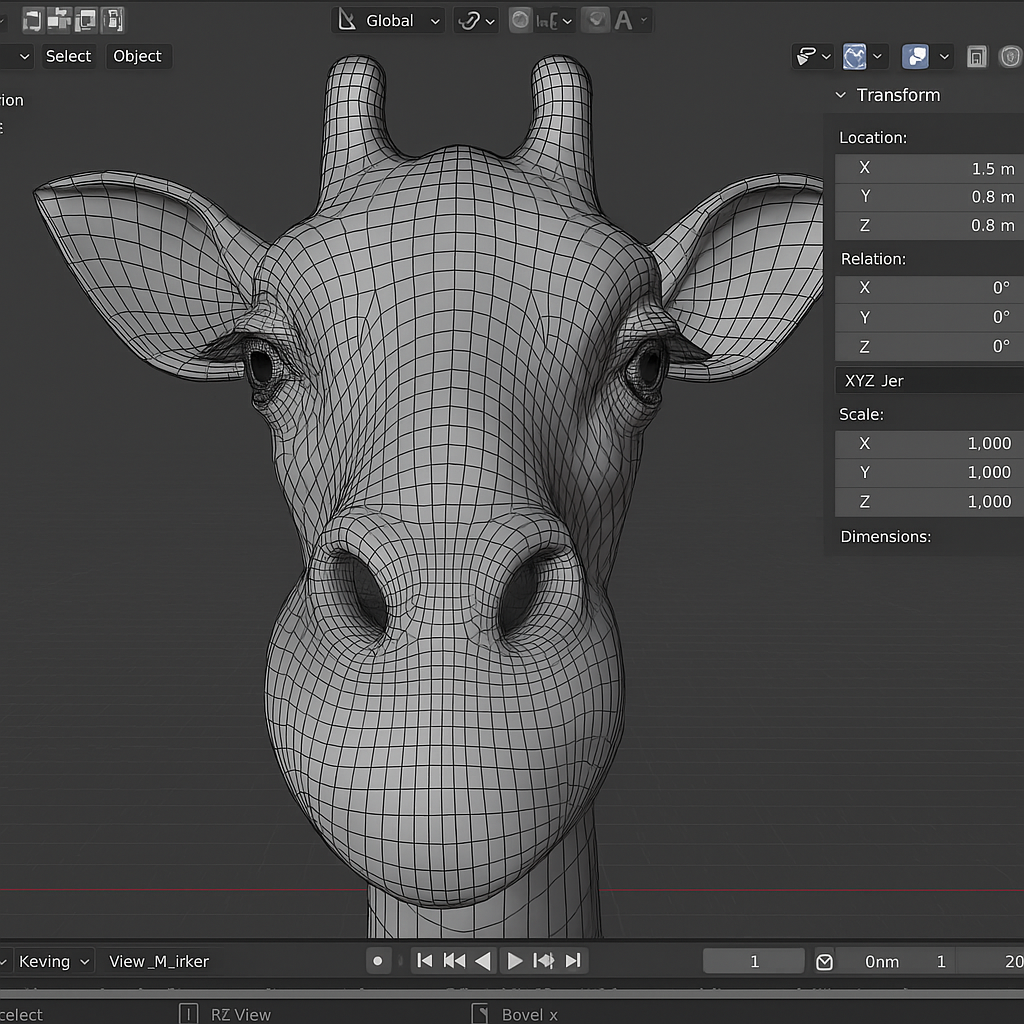1024x1024 pixels.
Task: Click the Location X value field
Action: click(928, 168)
